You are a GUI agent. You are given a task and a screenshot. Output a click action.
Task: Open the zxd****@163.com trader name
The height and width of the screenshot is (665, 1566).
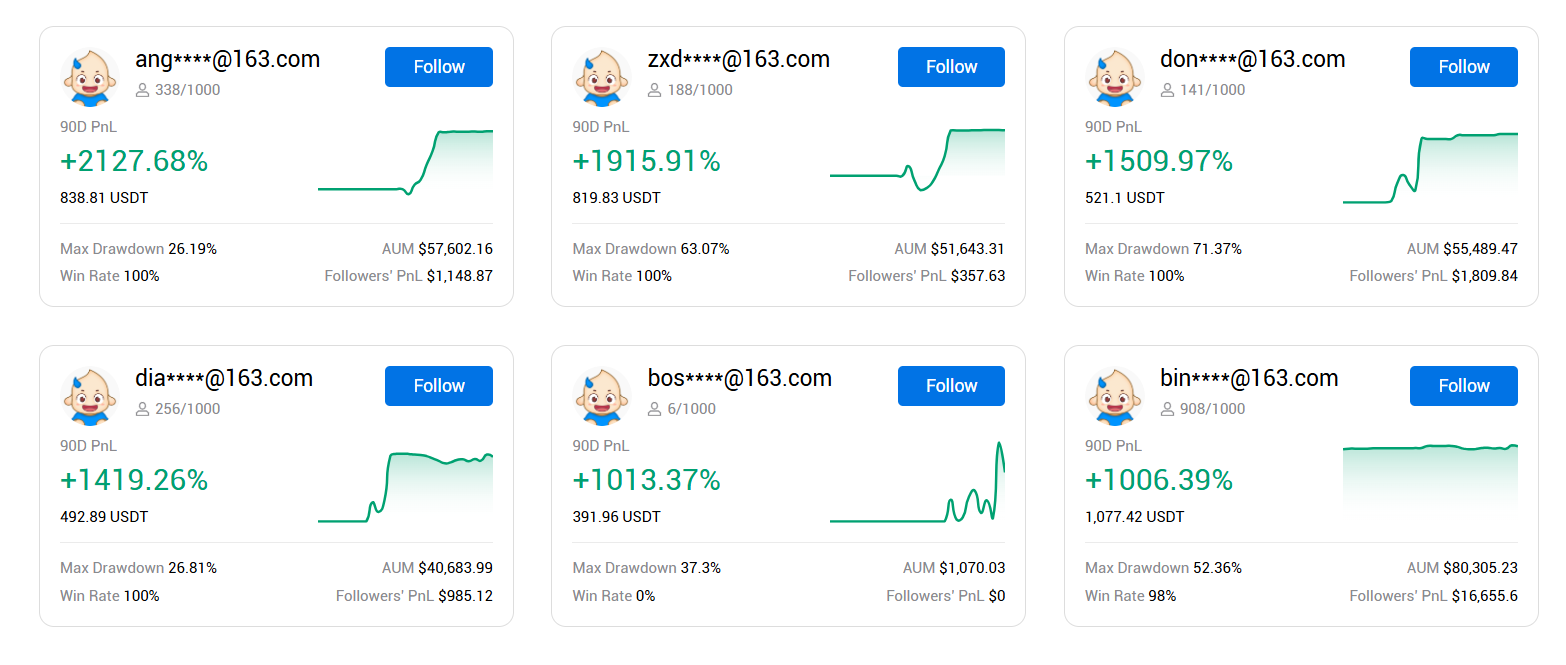pos(739,60)
